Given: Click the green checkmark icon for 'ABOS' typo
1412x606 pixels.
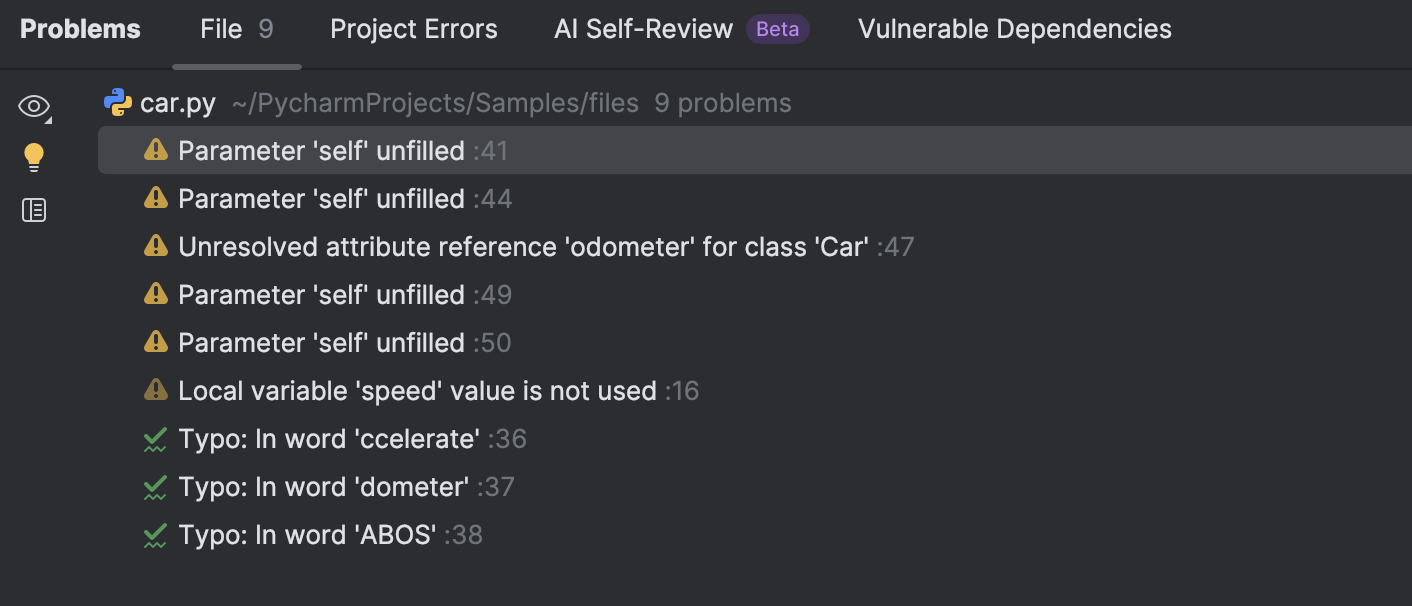Looking at the screenshot, I should coord(157,534).
